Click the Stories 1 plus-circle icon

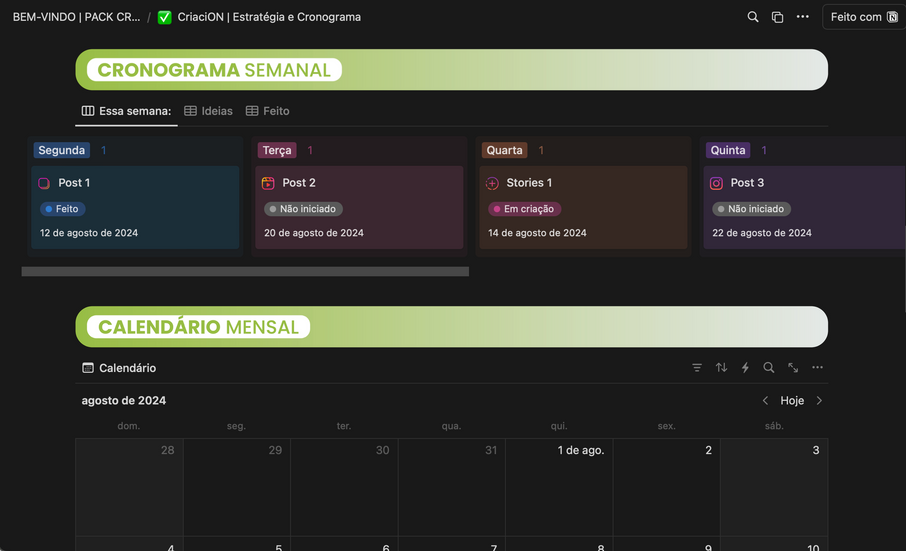coord(492,183)
